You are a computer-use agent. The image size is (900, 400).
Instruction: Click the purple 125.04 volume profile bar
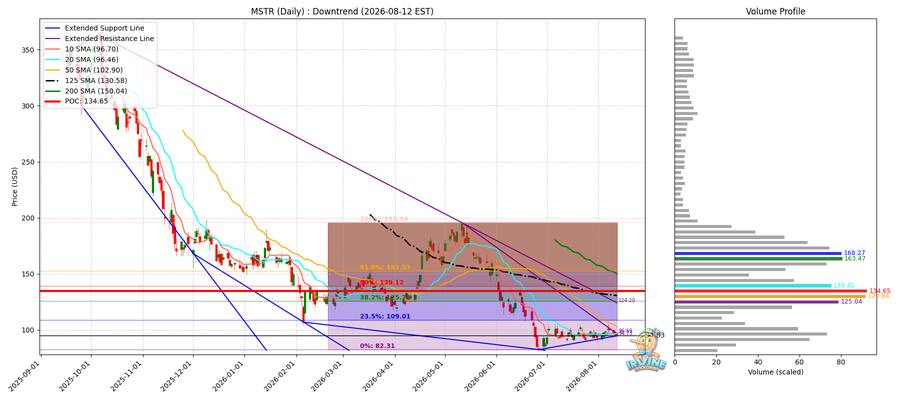pos(757,301)
